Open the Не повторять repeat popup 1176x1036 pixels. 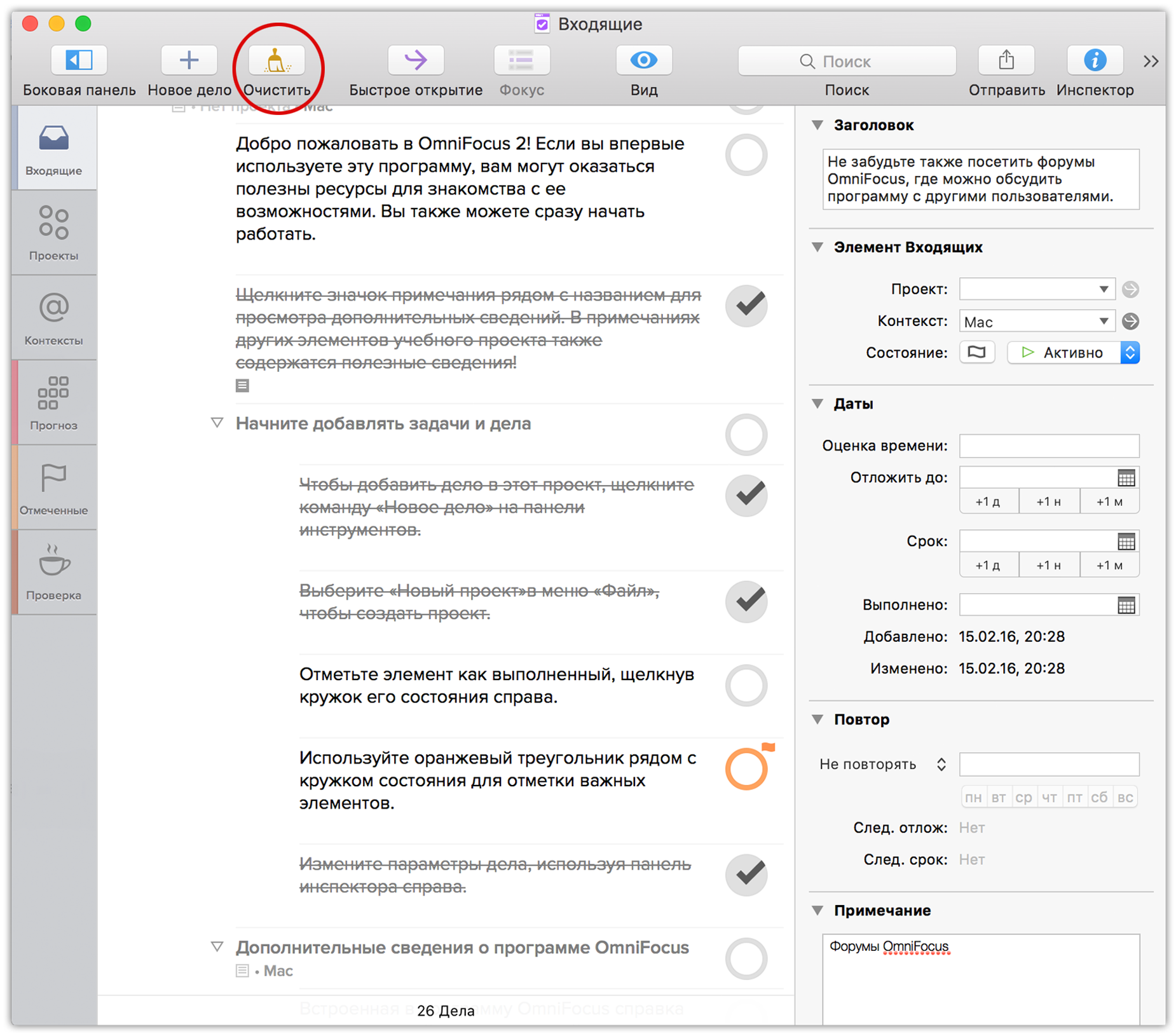click(x=883, y=764)
